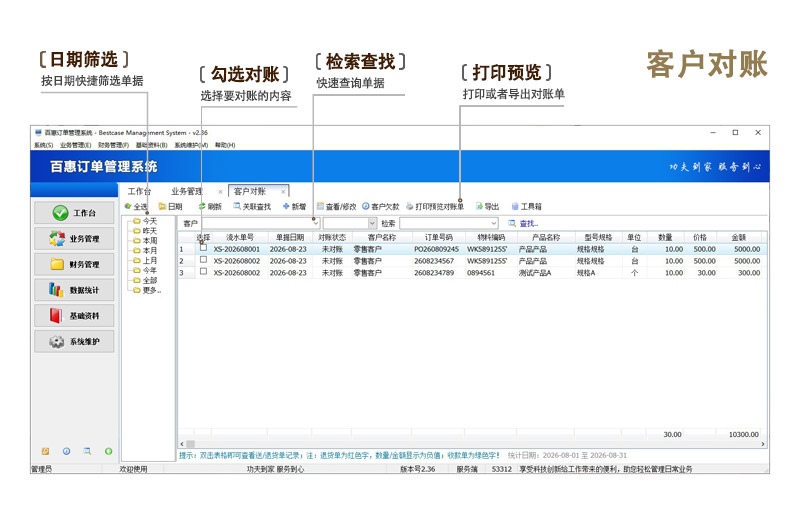Screen dimensions: 800x520
Task: Click total amount 10300.00 in footer
Action: coord(743,434)
